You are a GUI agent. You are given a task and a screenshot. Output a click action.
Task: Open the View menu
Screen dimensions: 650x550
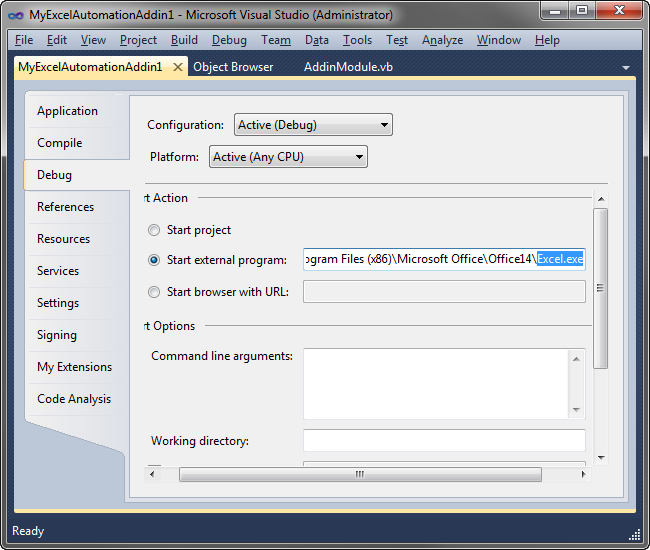93,40
